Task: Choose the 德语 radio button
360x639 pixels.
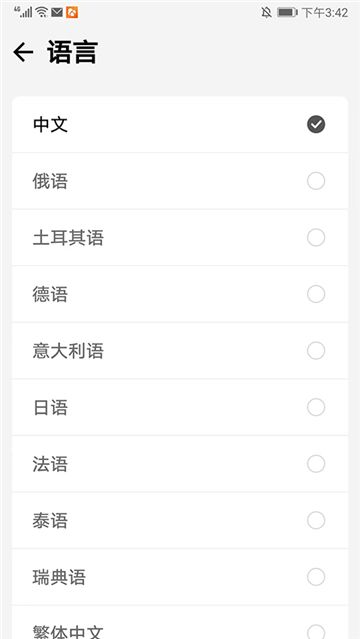Action: click(316, 294)
